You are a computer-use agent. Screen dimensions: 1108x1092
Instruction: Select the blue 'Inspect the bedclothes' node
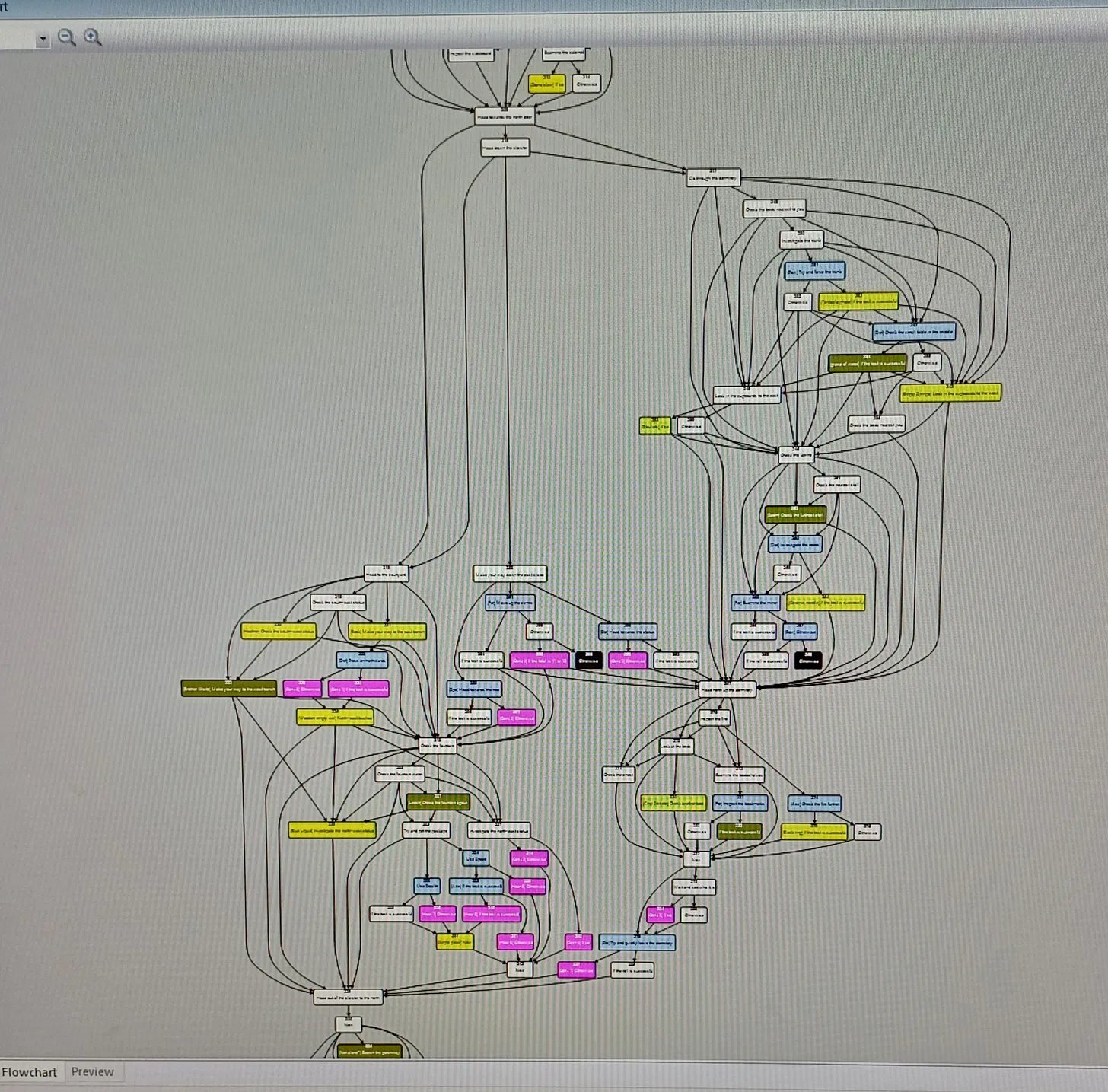740,804
